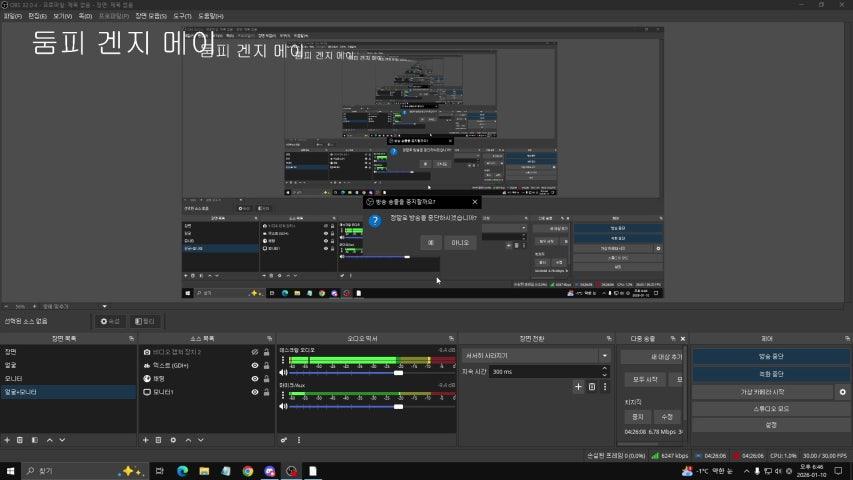Add a new scene transition with plus icon
This screenshot has height=480, width=853.
[x=578, y=386]
